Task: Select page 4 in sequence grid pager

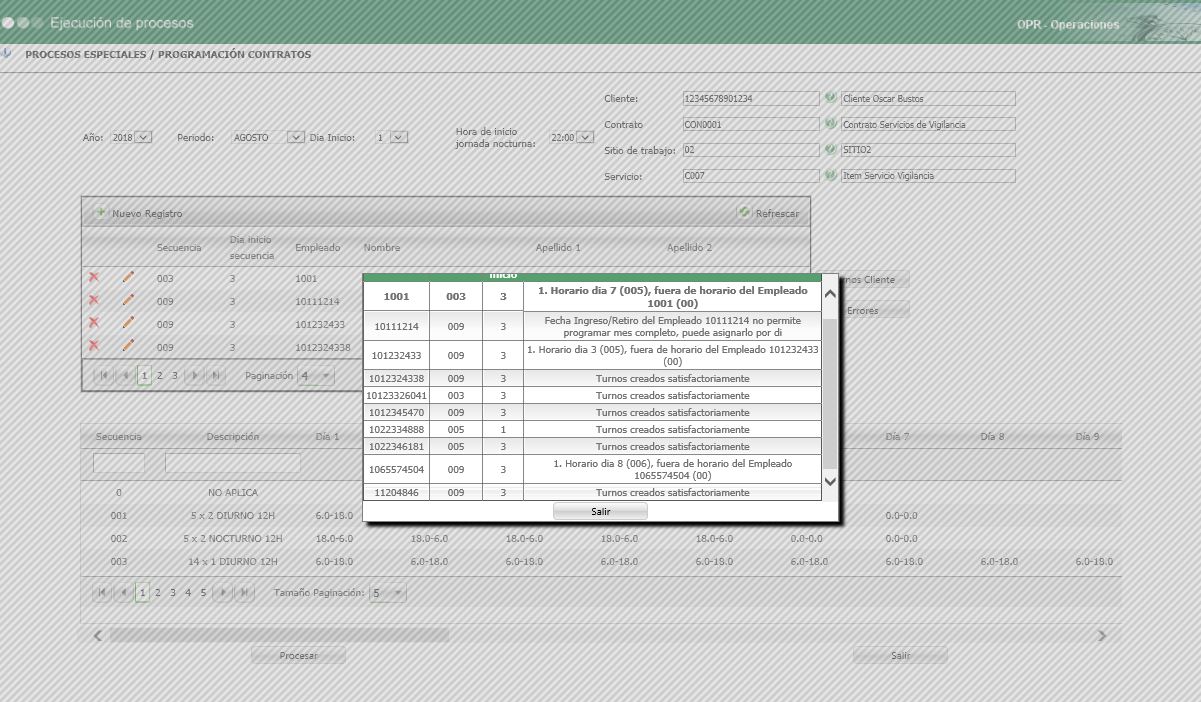Action: click(x=188, y=593)
